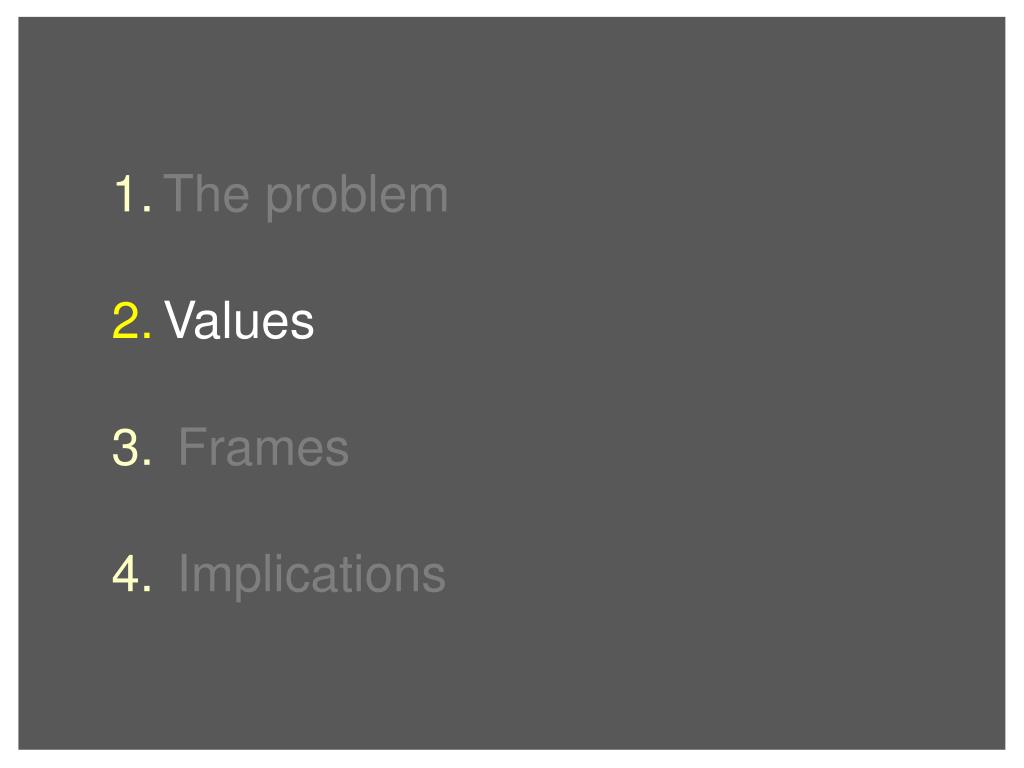Click the gray space between Frames and Implications
The height and width of the screenshot is (768, 1024).
point(261,511)
